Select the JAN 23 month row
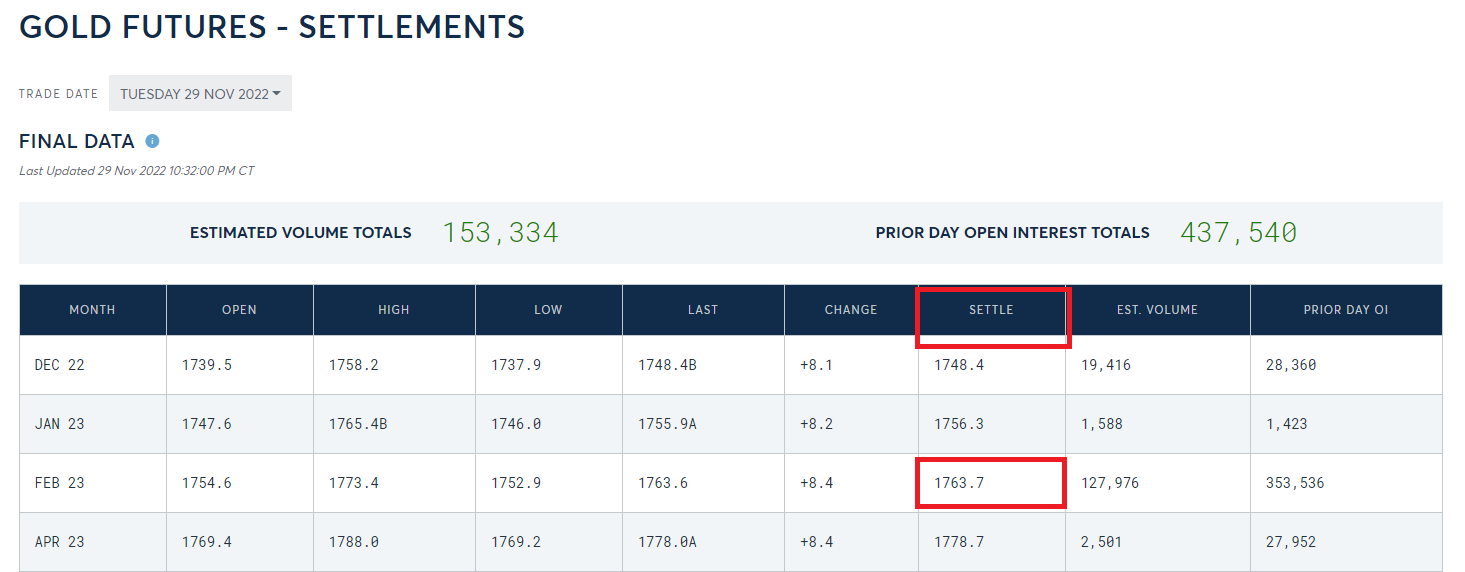 [60, 424]
